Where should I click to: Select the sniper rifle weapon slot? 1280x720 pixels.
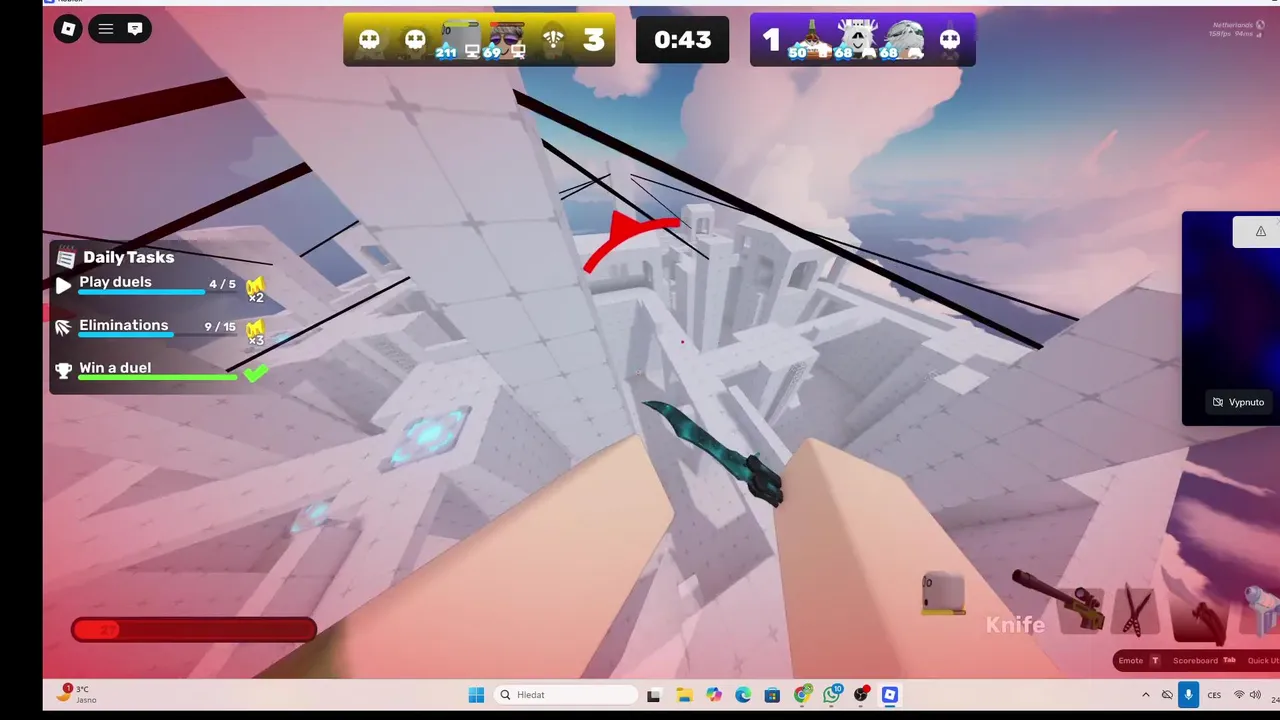(1058, 601)
